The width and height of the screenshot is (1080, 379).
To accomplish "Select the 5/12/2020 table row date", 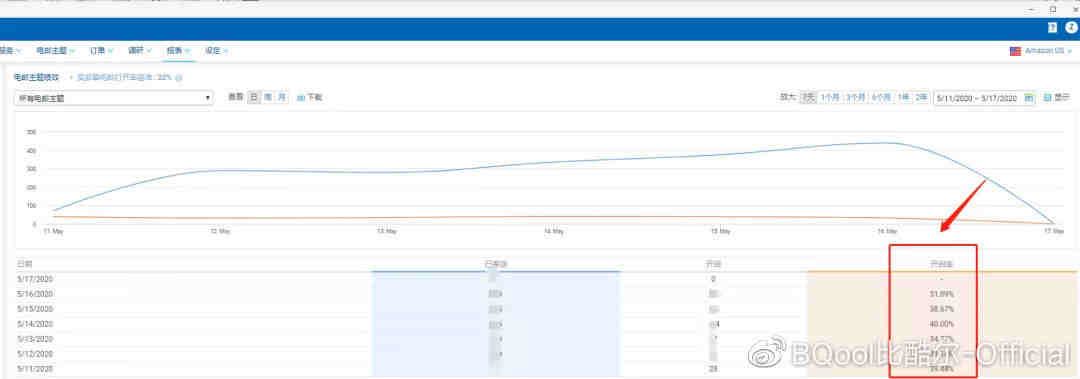I will tap(34, 354).
